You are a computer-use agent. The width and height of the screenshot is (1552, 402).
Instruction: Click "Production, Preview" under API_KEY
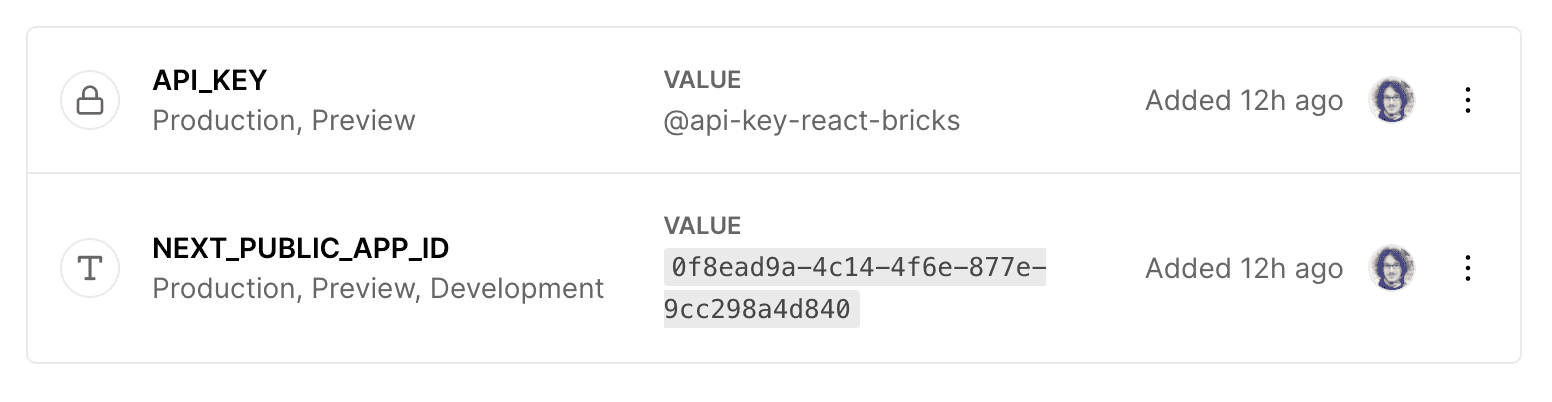[283, 121]
